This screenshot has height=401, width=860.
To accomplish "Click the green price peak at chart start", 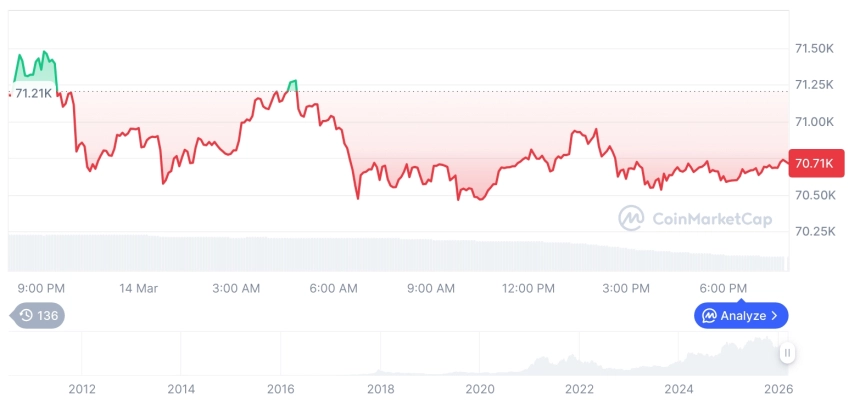I will click(x=43, y=56).
